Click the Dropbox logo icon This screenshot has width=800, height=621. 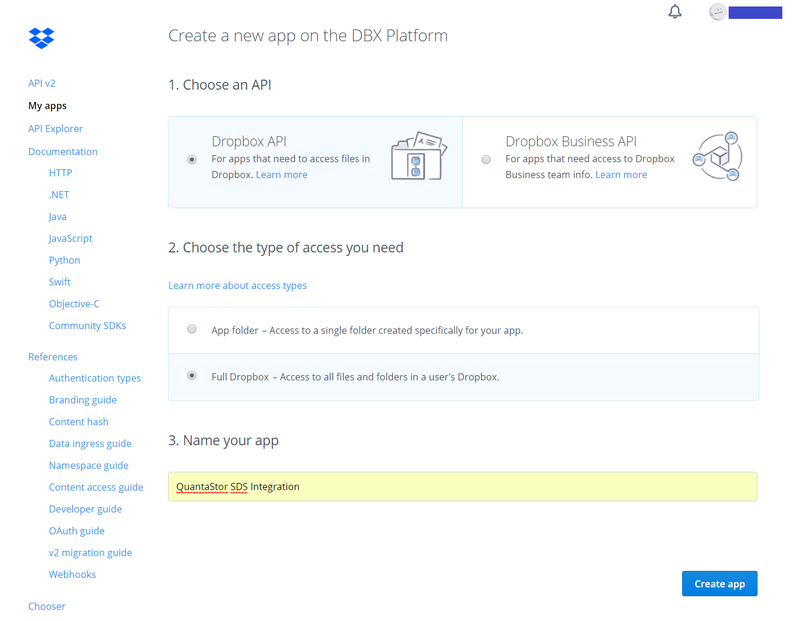pos(41,38)
